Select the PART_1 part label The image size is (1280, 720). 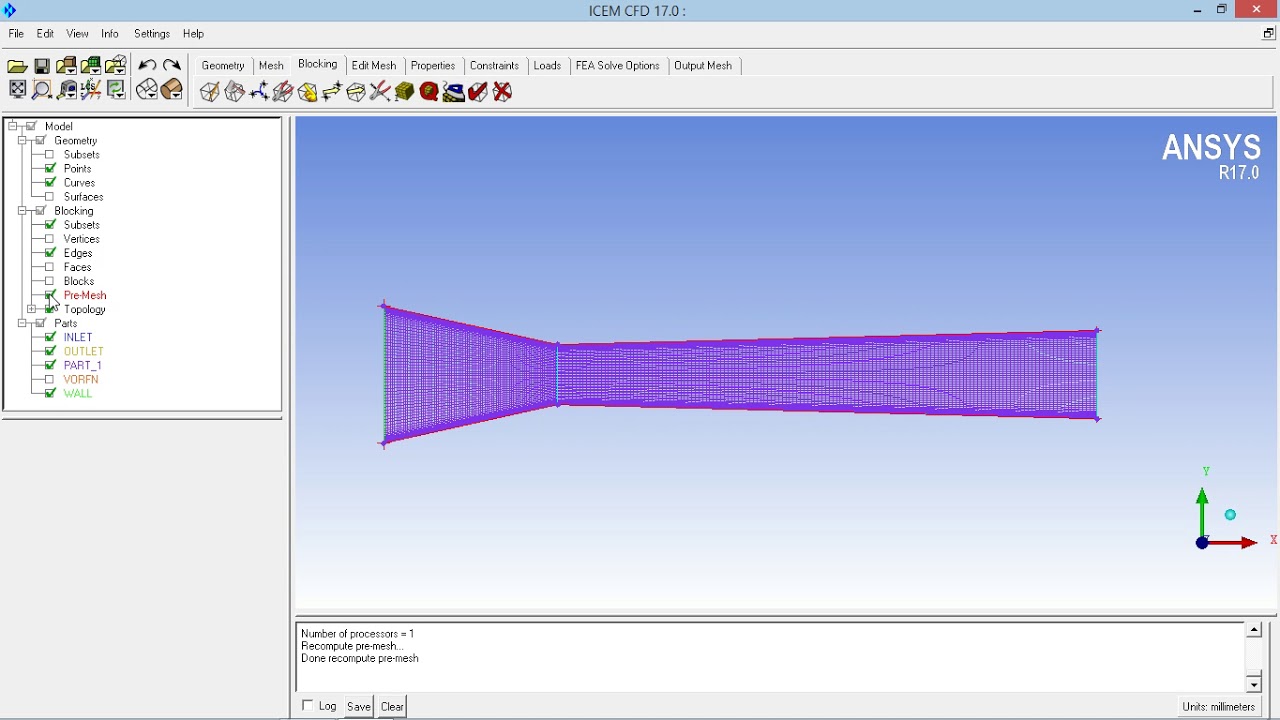click(83, 366)
